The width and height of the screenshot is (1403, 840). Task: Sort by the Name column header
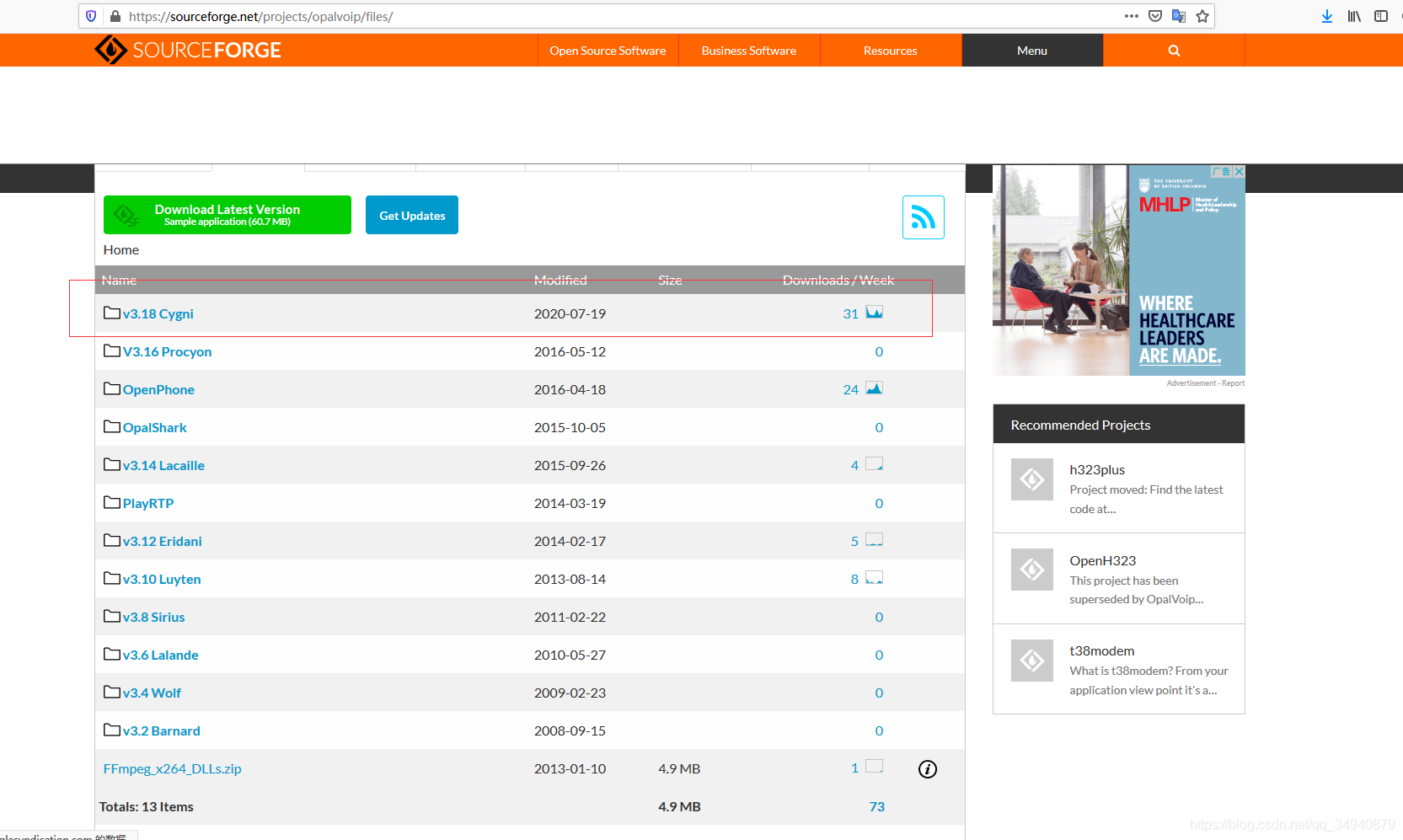[x=119, y=280]
